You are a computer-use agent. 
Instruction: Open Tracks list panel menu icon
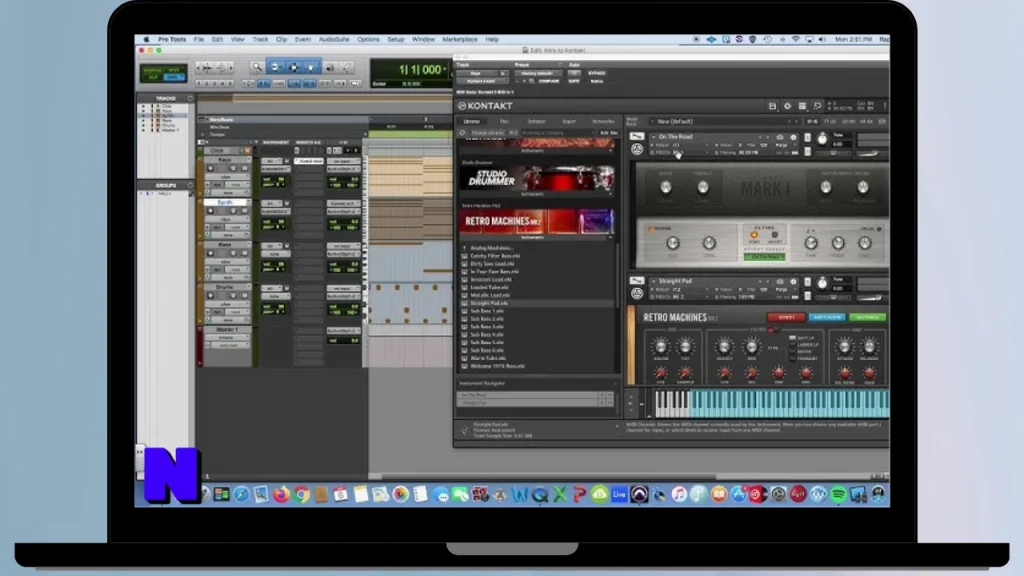click(x=190, y=99)
